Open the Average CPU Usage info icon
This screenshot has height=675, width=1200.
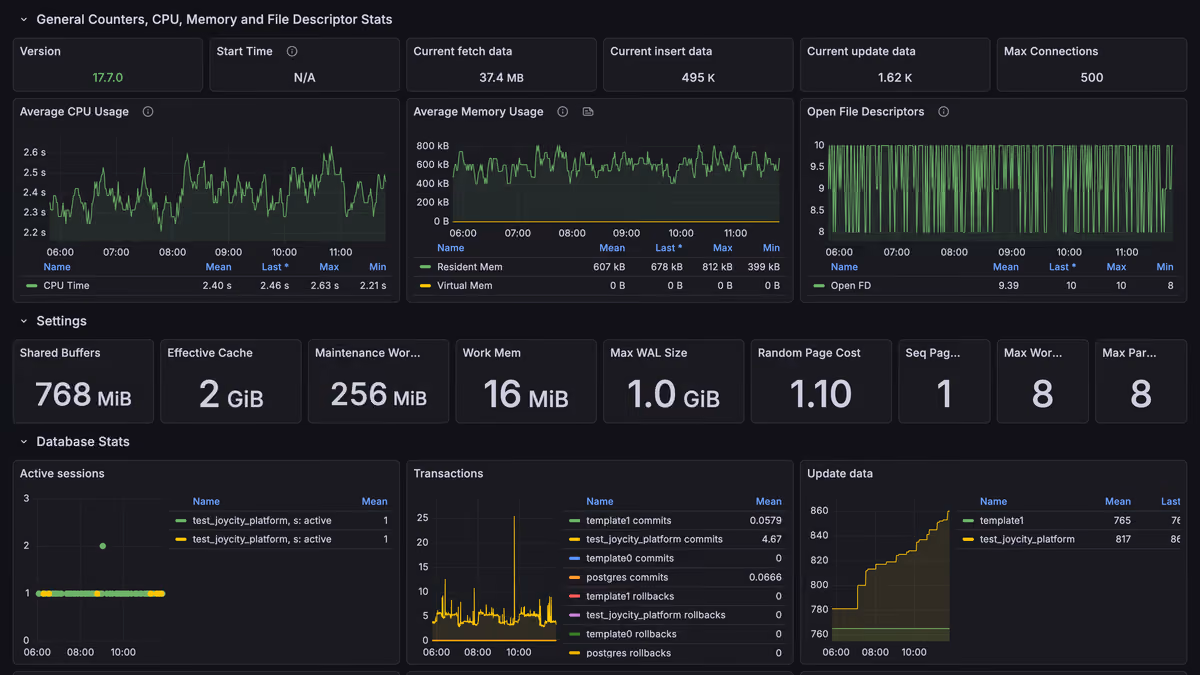click(148, 112)
